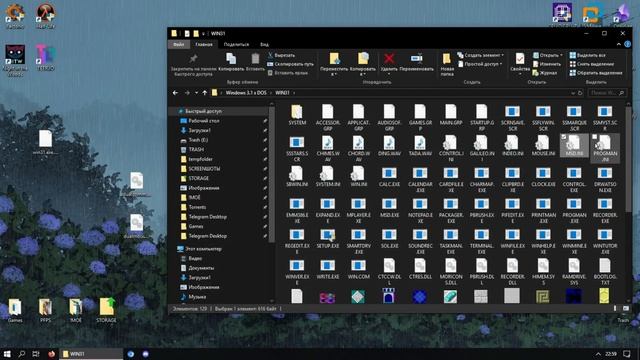This screenshot has width=640, height=360.
Task: Click 'Windows 3.1 x DOS' breadcrumb in address bar
Action: (246, 93)
